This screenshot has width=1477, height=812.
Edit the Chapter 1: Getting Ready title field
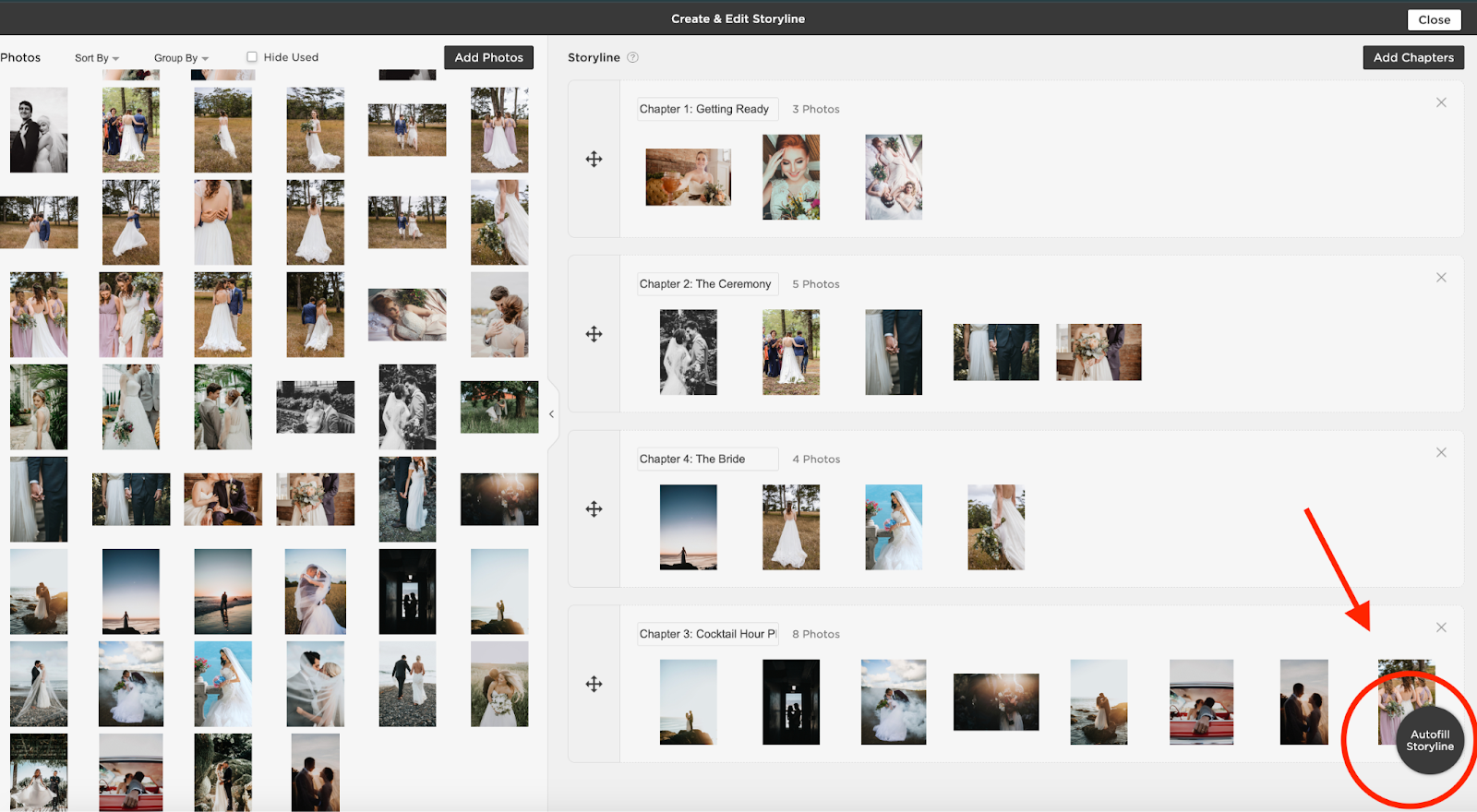(707, 109)
